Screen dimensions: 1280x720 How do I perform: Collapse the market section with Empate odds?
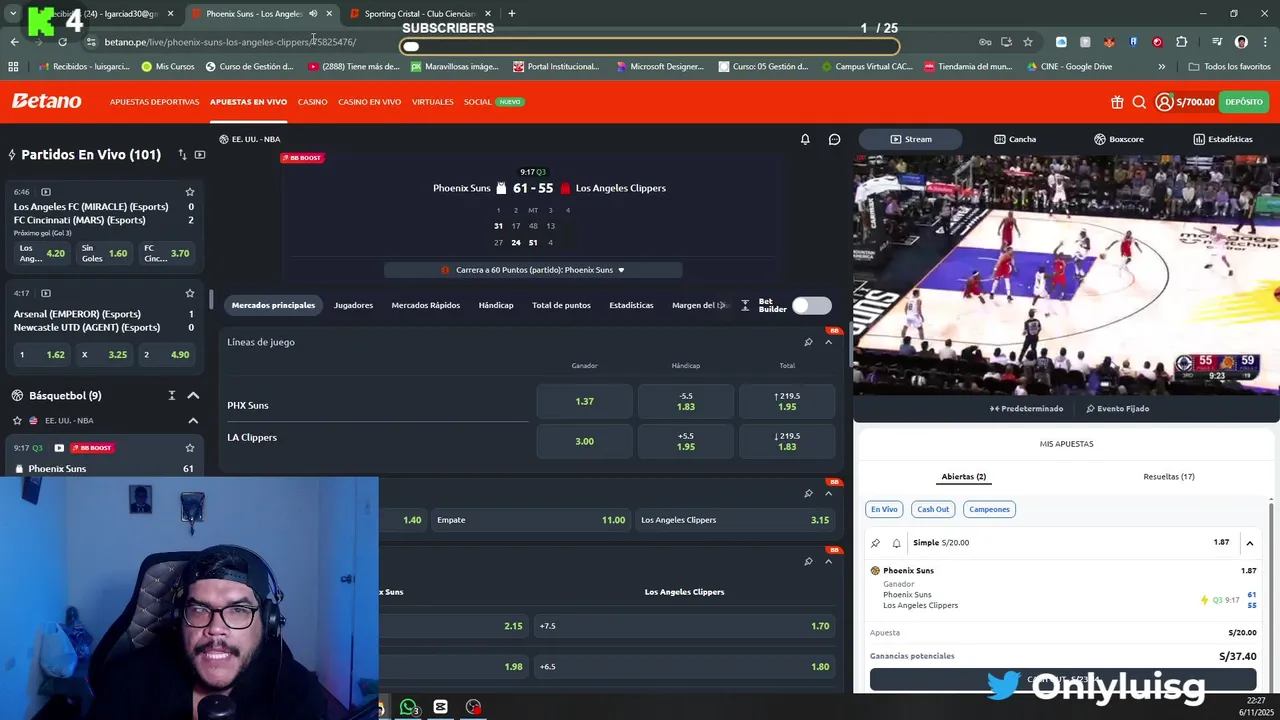[828, 493]
